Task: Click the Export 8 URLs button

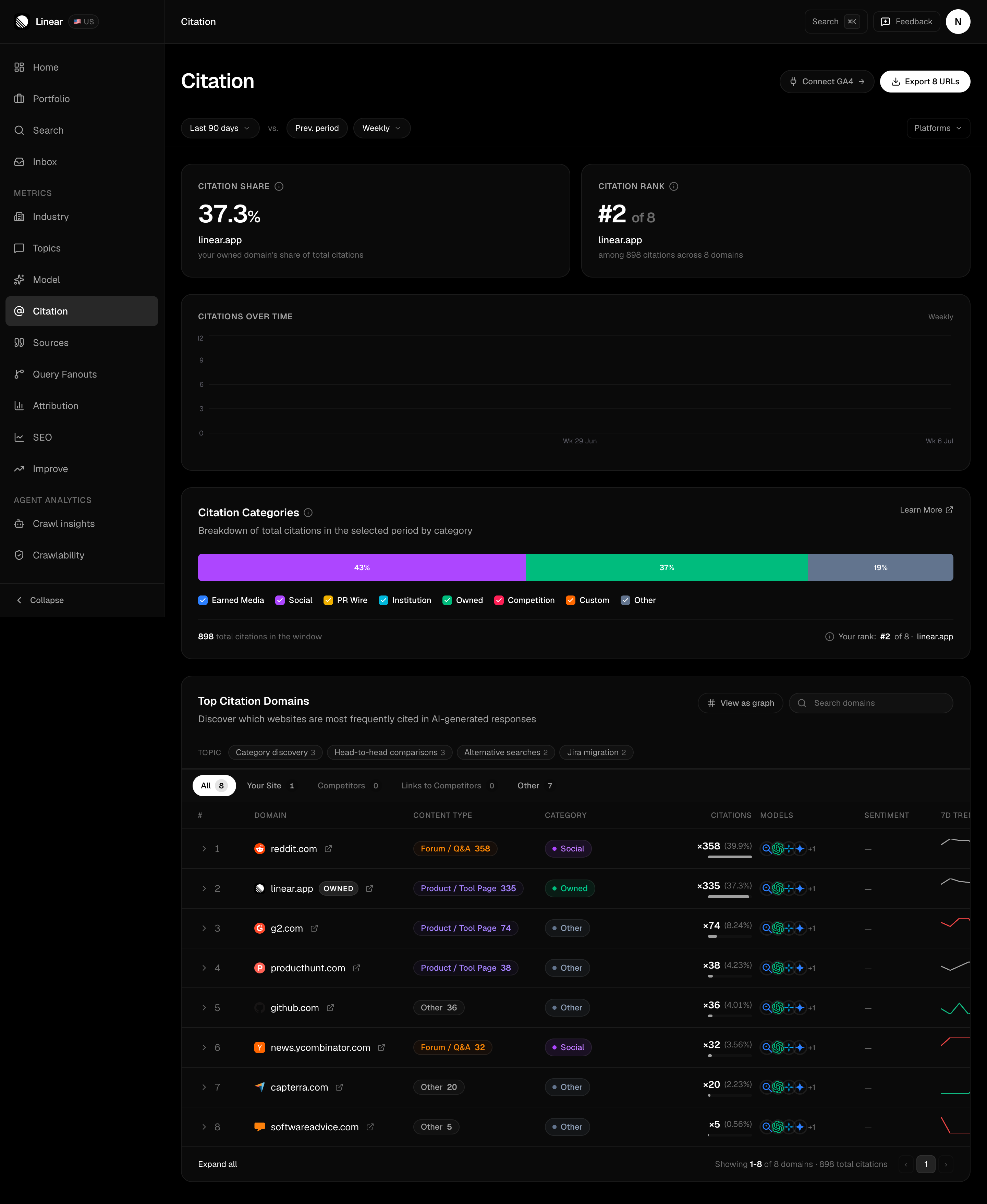Action: click(925, 81)
